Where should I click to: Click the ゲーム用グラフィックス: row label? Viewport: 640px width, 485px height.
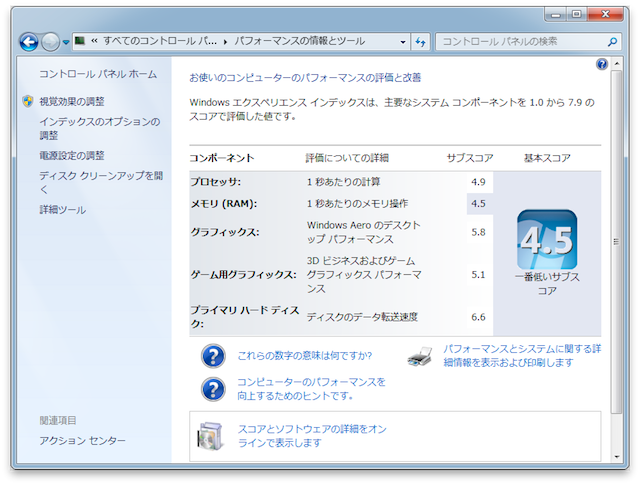(x=243, y=275)
